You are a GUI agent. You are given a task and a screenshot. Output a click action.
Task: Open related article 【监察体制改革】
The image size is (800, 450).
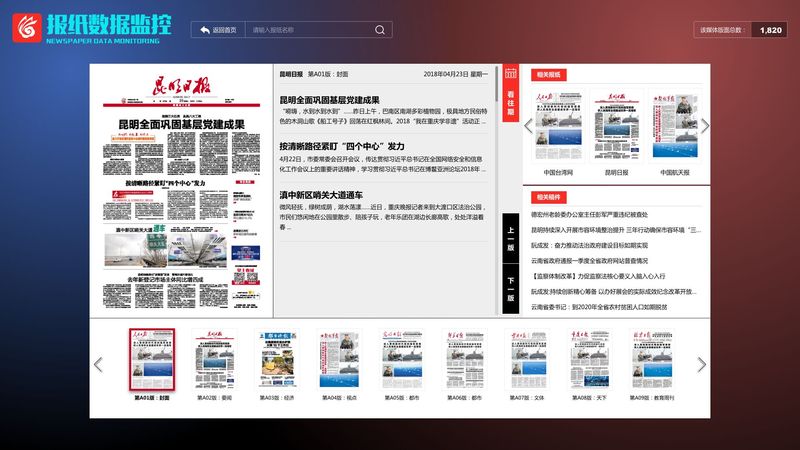[x=598, y=276]
